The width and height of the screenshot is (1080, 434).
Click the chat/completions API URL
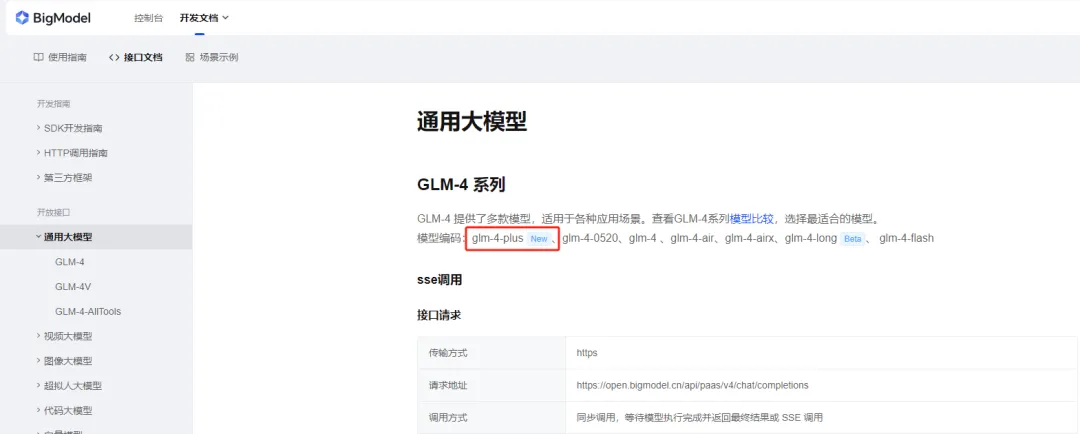point(692,385)
